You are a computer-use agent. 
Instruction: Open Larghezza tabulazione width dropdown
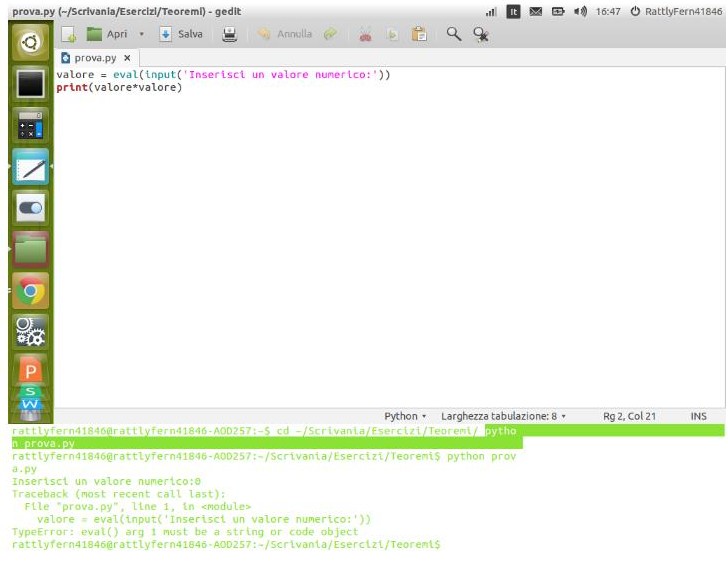pyautogui.click(x=503, y=416)
